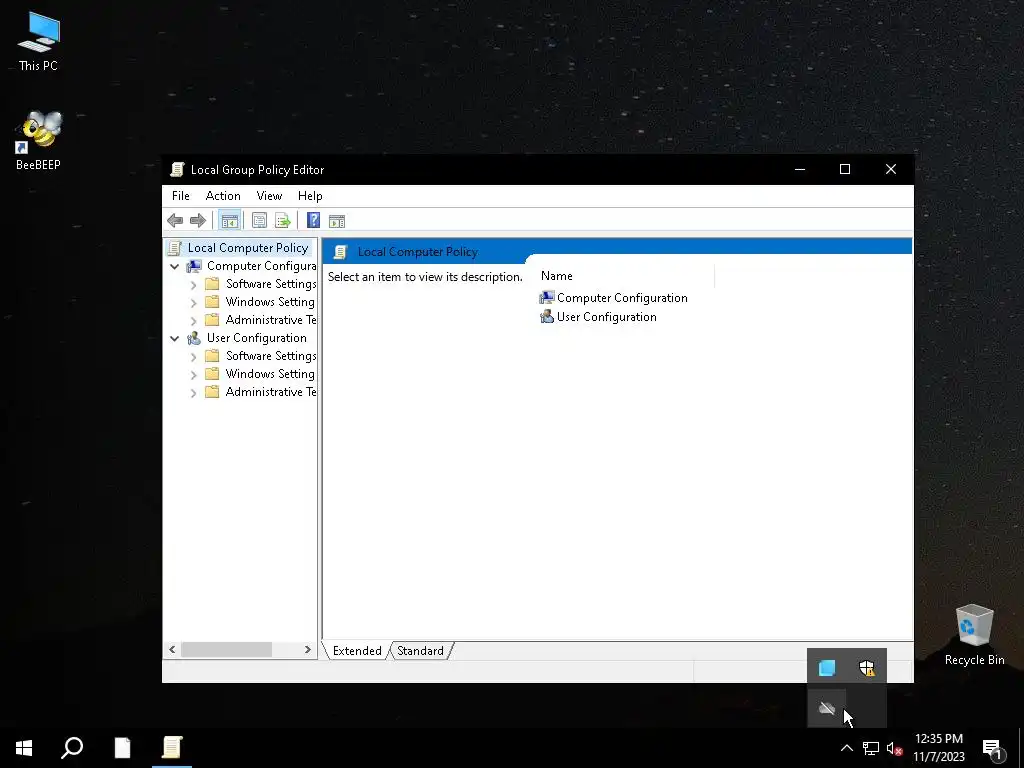This screenshot has height=768, width=1024.
Task: Open the View menu
Action: [x=269, y=196]
